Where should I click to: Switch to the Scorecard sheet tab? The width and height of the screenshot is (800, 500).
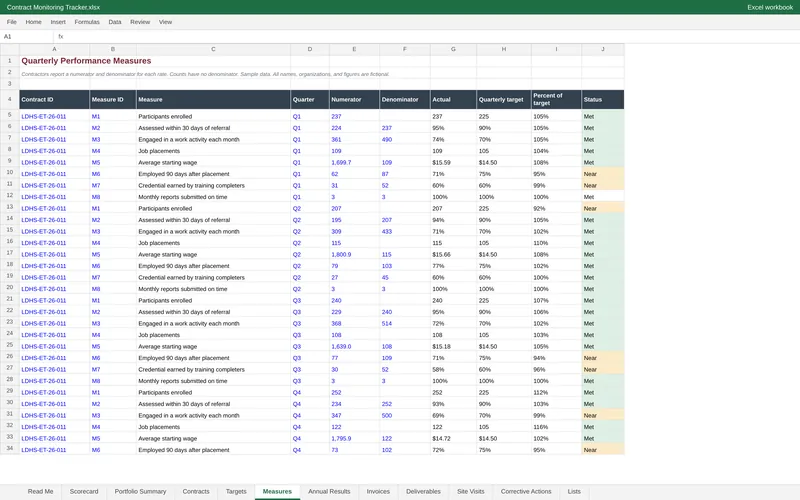[84, 491]
